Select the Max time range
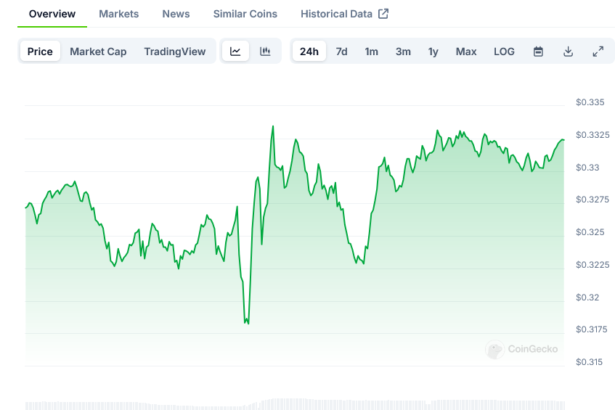Image resolution: width=615 pixels, height=410 pixels. coord(466,51)
